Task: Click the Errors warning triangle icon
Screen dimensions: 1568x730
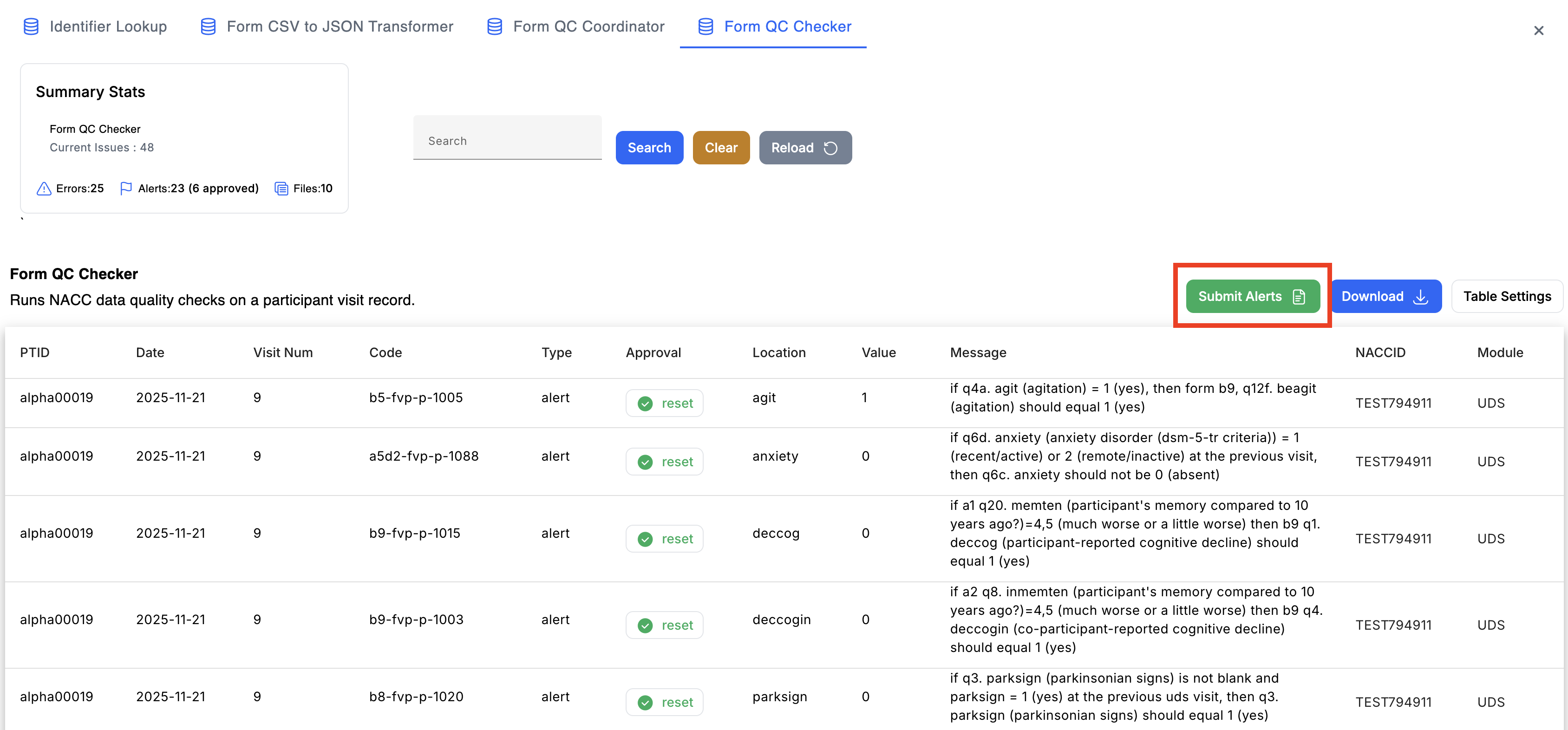Action: coord(44,189)
